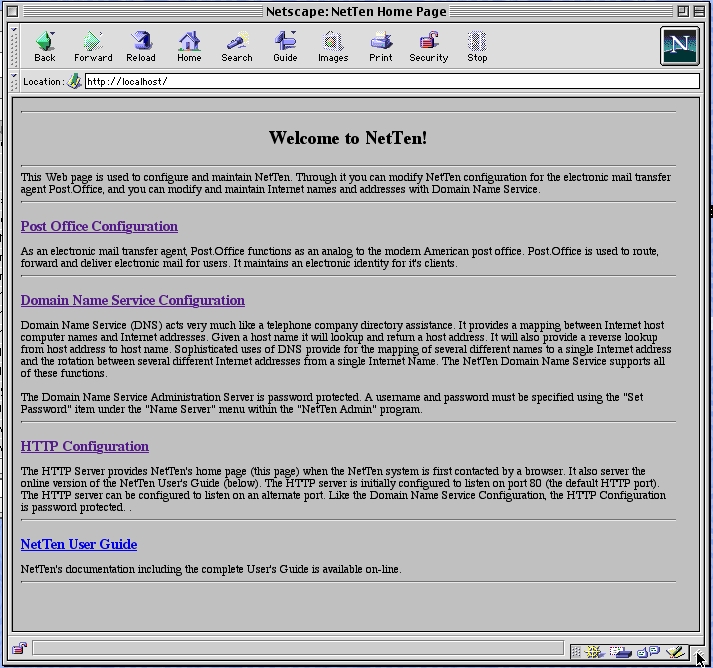Stop loading with the Stop button
Image resolution: width=713 pixels, height=668 pixels.
point(477,46)
